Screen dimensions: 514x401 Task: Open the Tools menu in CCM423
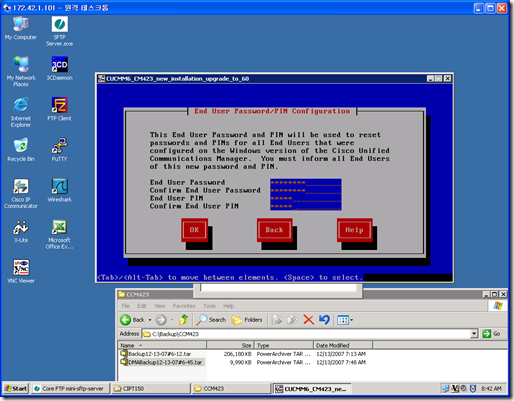click(209, 306)
